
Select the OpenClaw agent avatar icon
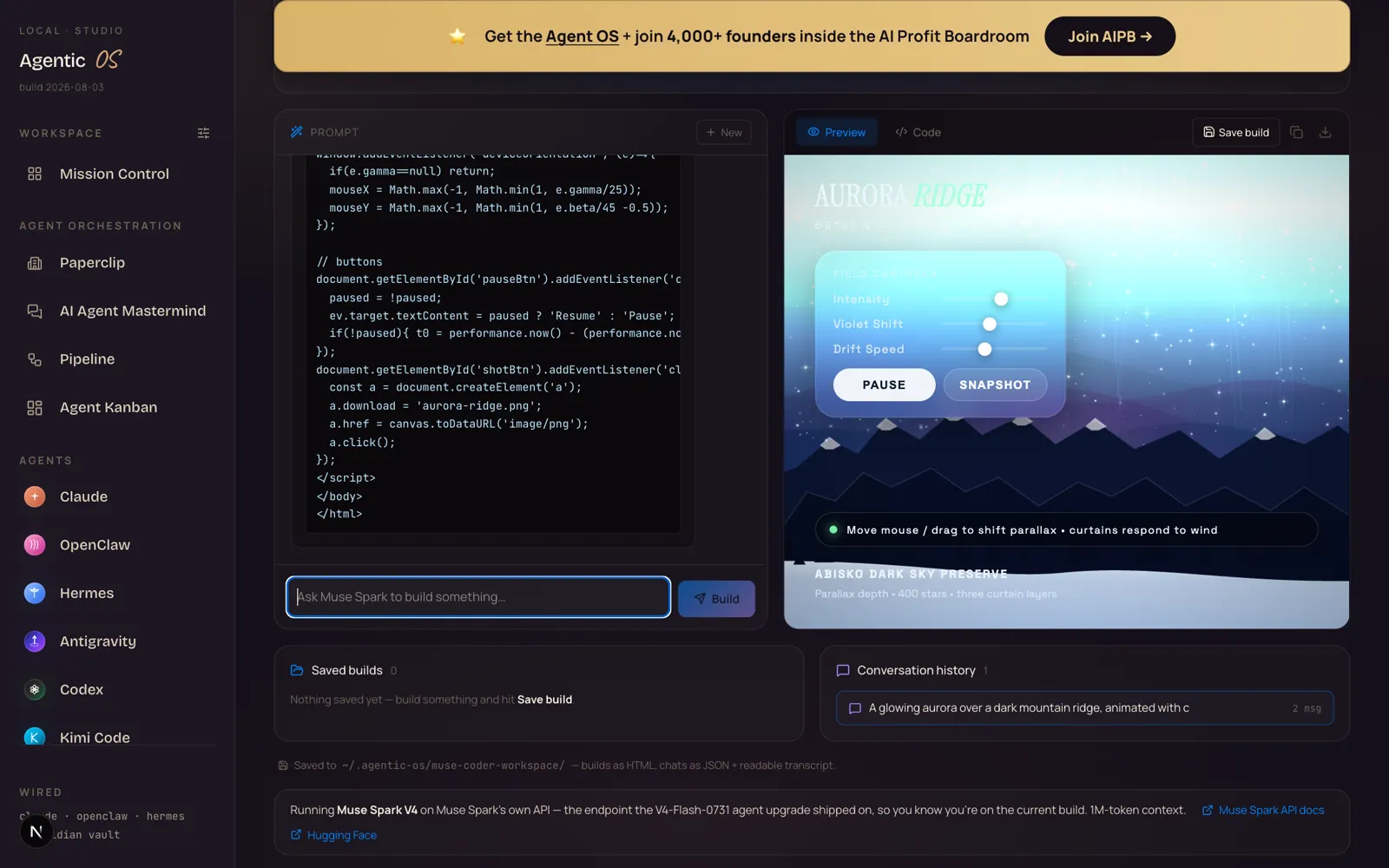34,545
